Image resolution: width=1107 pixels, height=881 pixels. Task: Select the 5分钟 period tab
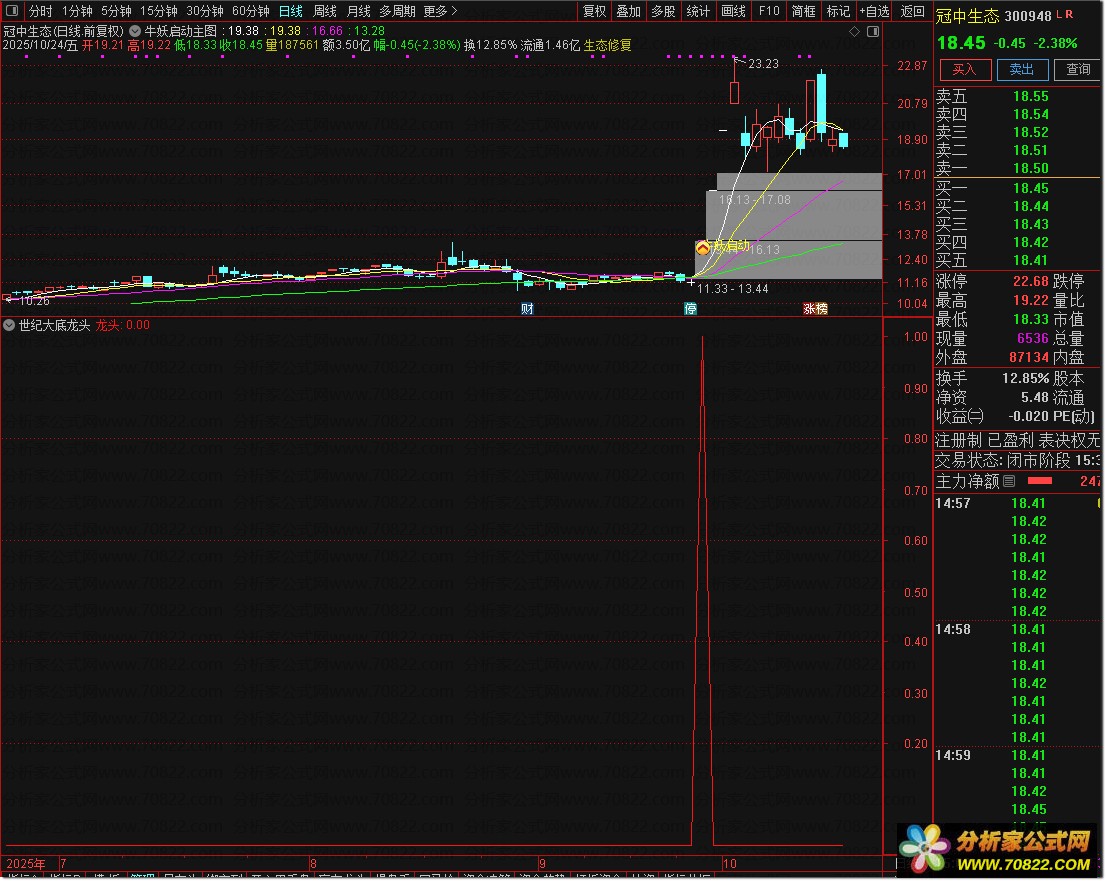point(116,11)
